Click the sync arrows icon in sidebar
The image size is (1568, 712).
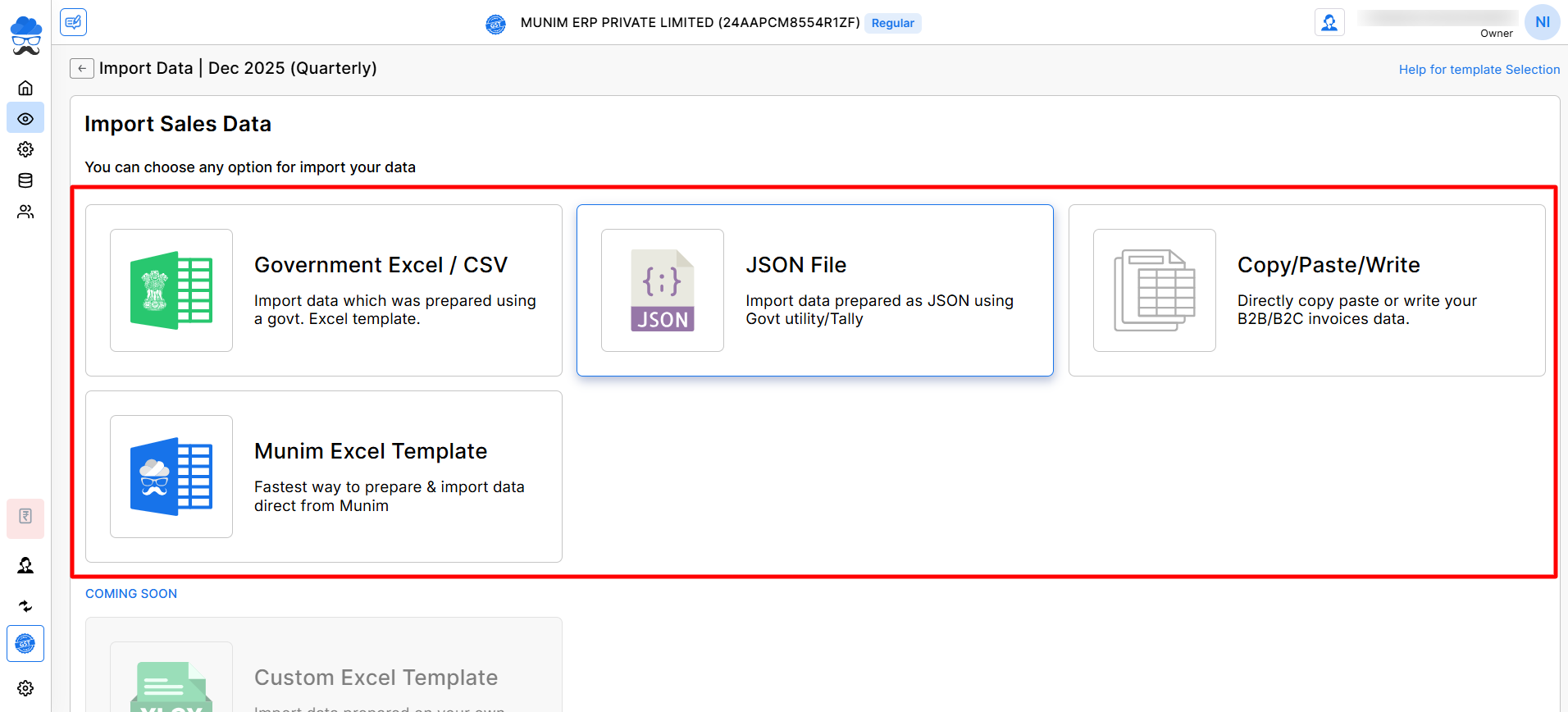[25, 606]
